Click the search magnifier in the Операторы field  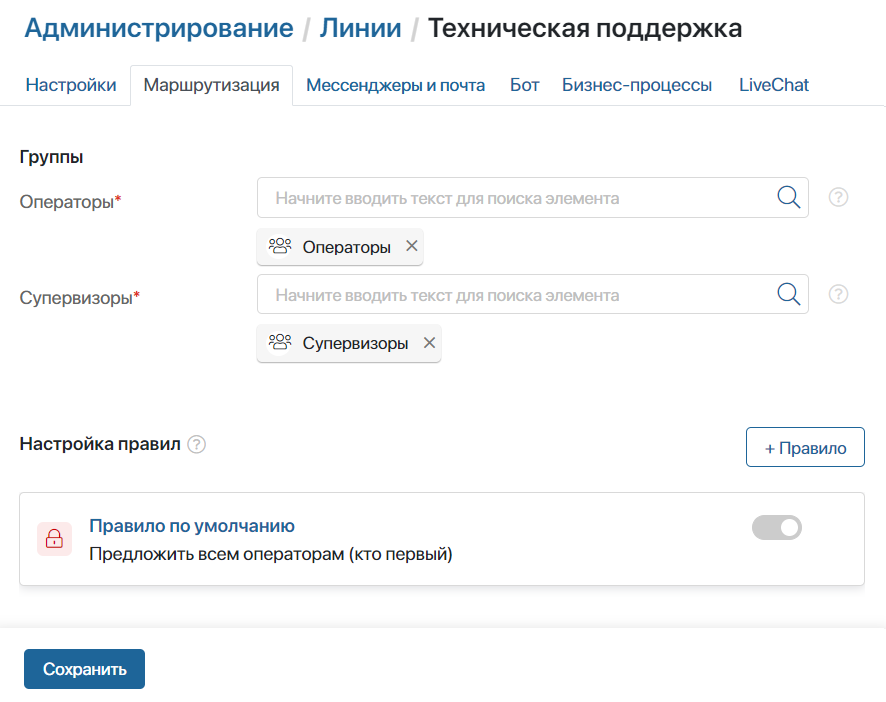pos(788,197)
